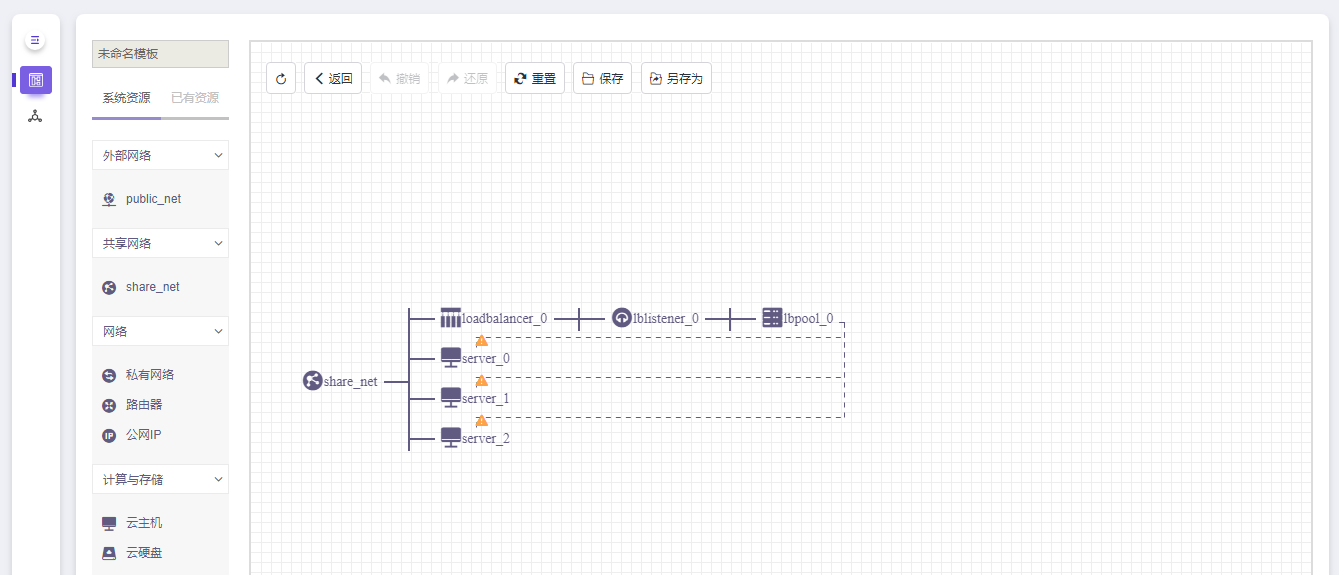Click the 保存 button

coord(602,78)
